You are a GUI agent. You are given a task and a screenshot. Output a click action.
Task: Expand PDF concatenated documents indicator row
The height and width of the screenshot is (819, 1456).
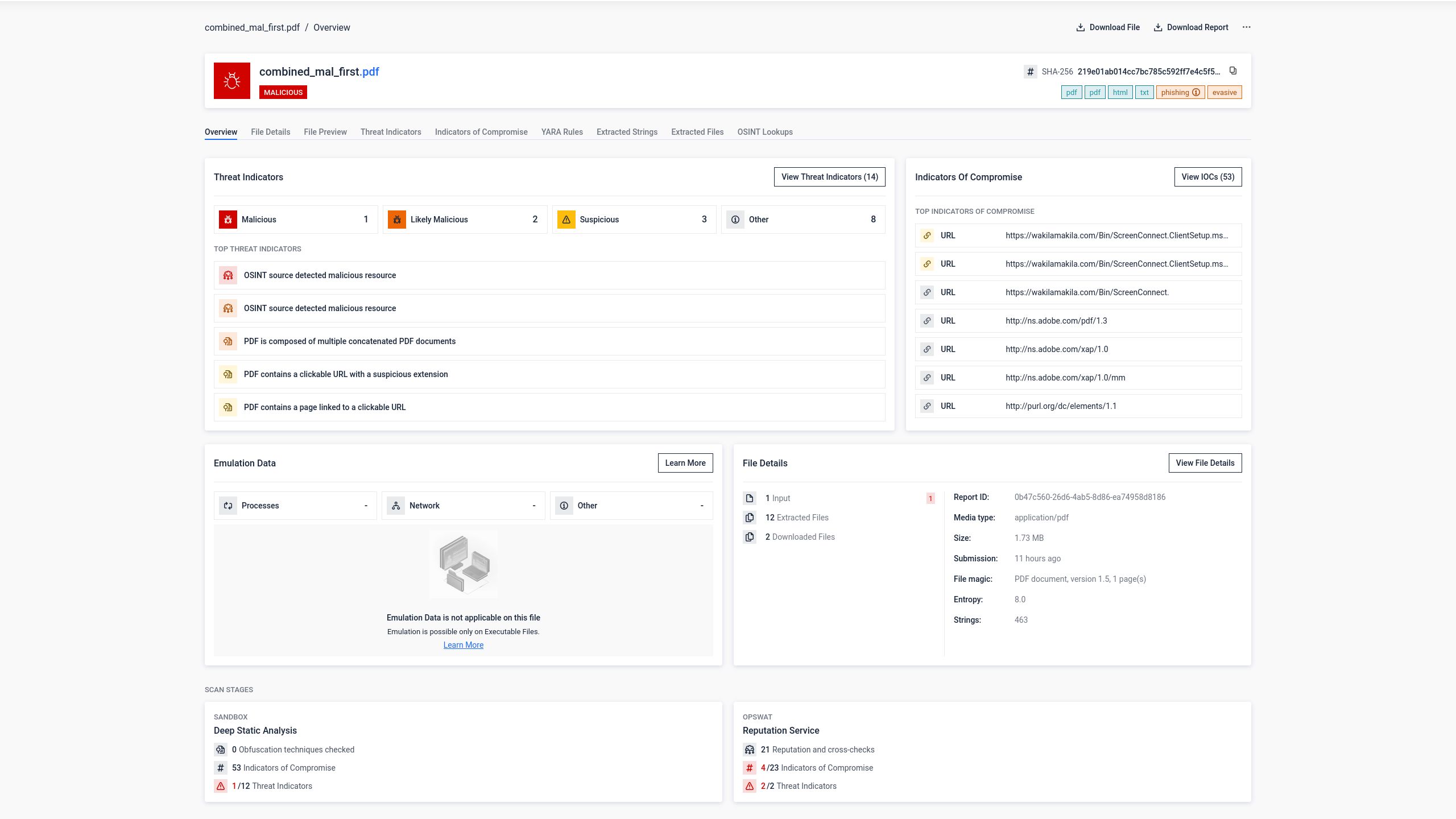549,341
